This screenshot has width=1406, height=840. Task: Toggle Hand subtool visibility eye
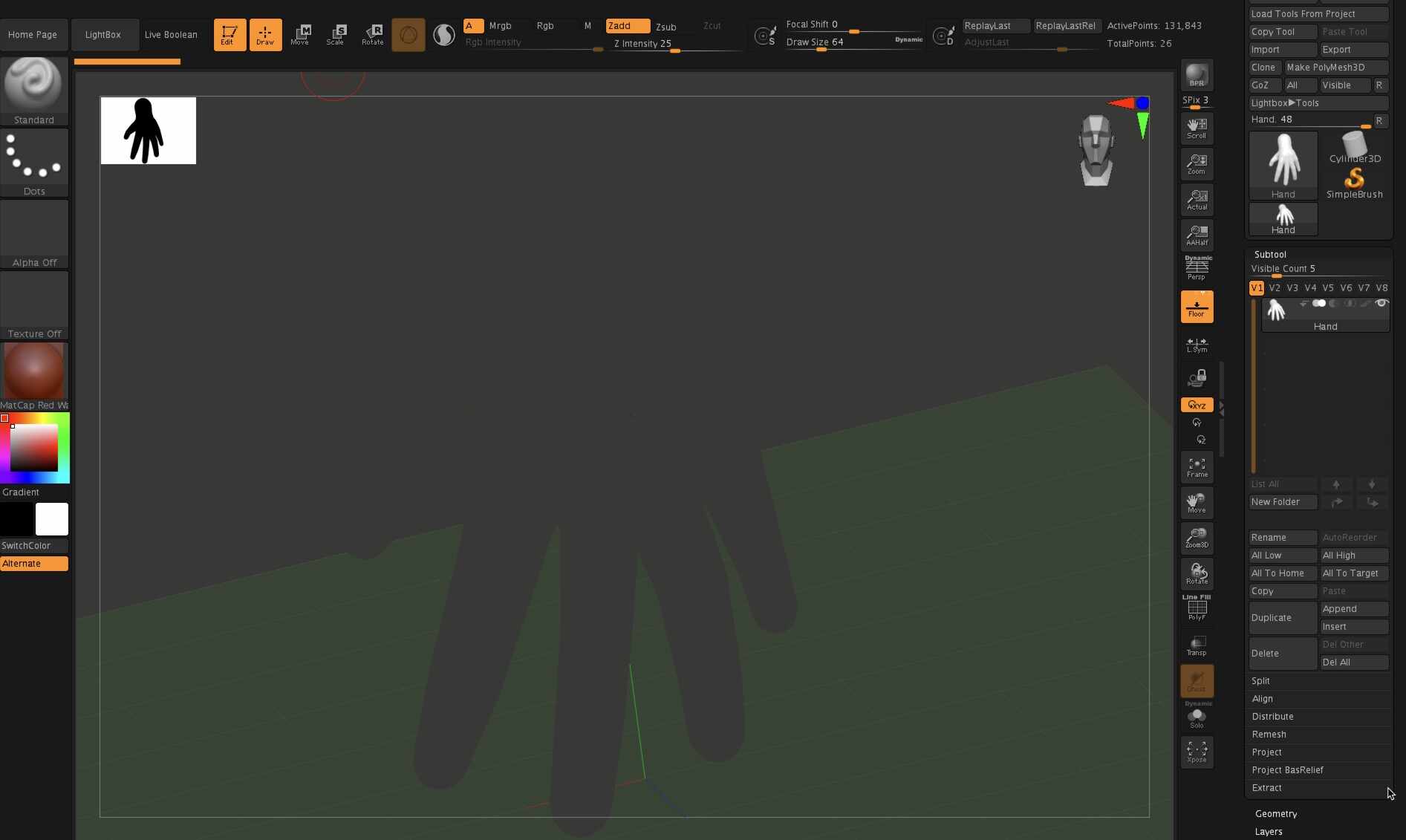[x=1381, y=304]
